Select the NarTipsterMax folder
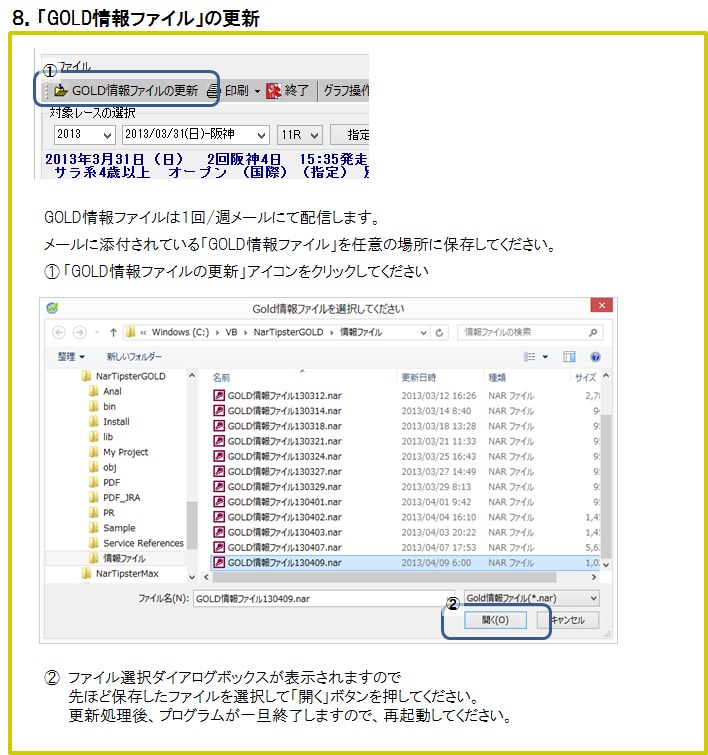 coord(127,573)
